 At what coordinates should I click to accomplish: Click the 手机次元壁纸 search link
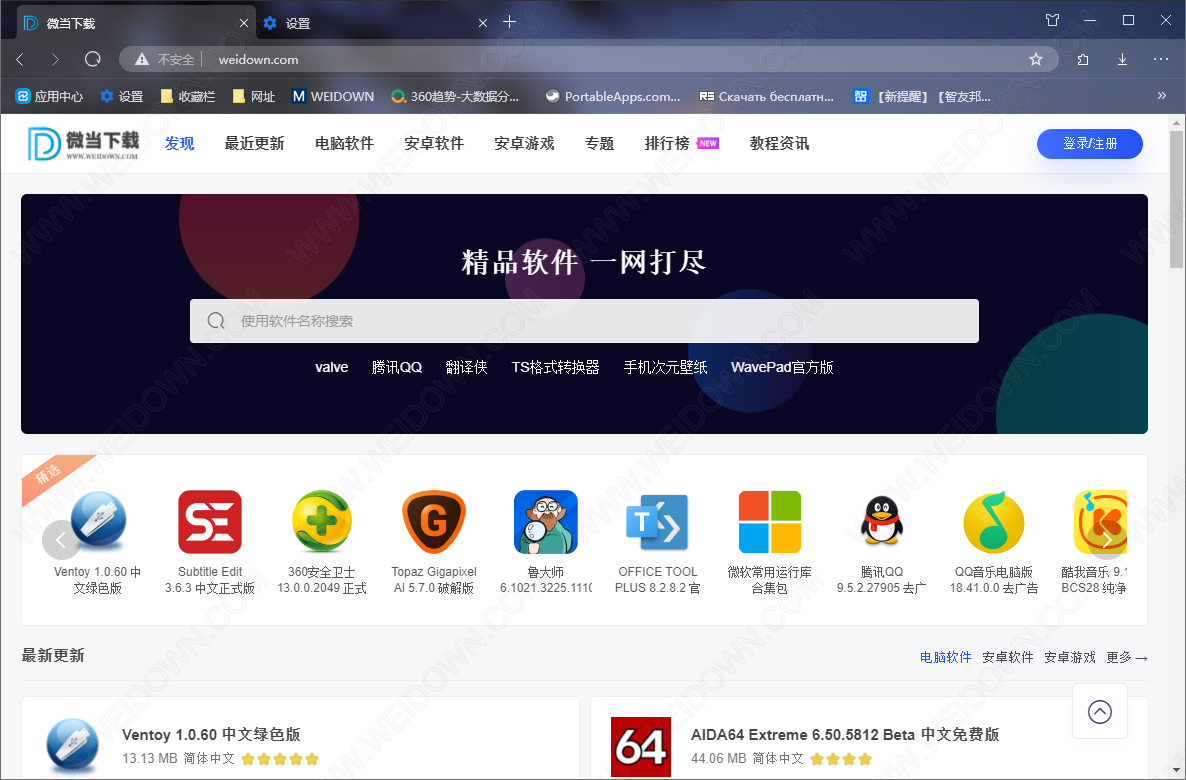[x=666, y=368]
